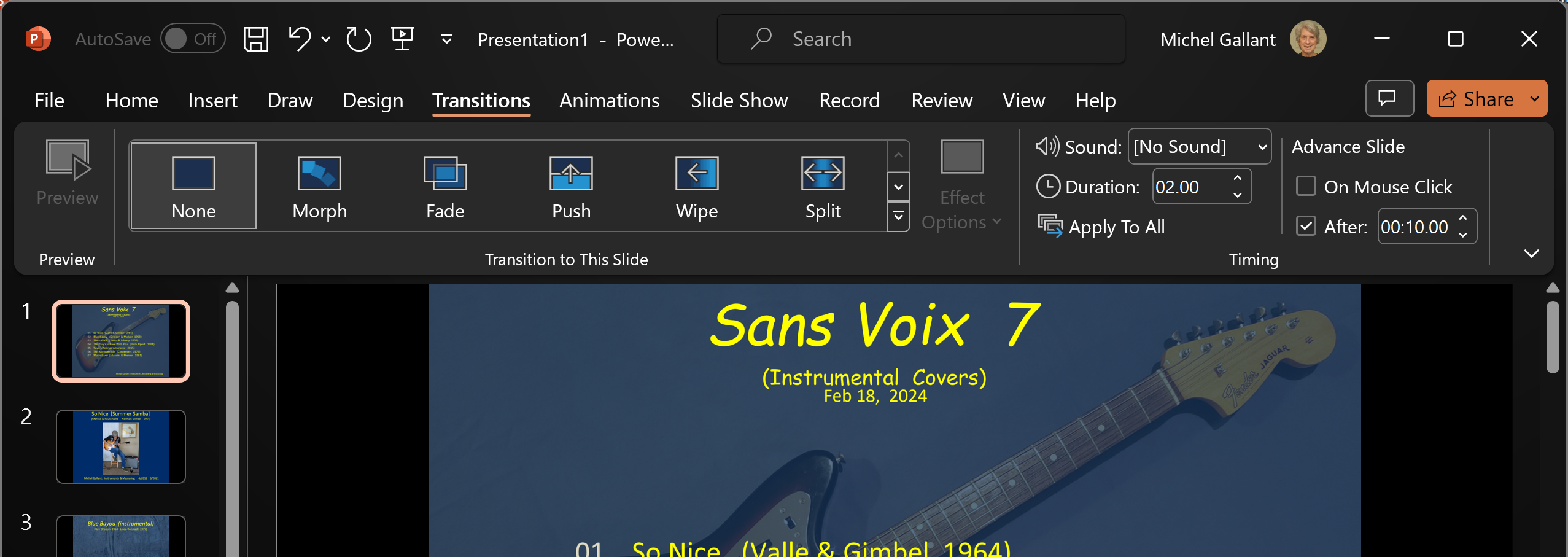Open the Customize Quick Access Toolbar dropdown
The height and width of the screenshot is (557, 1568).
(x=447, y=39)
